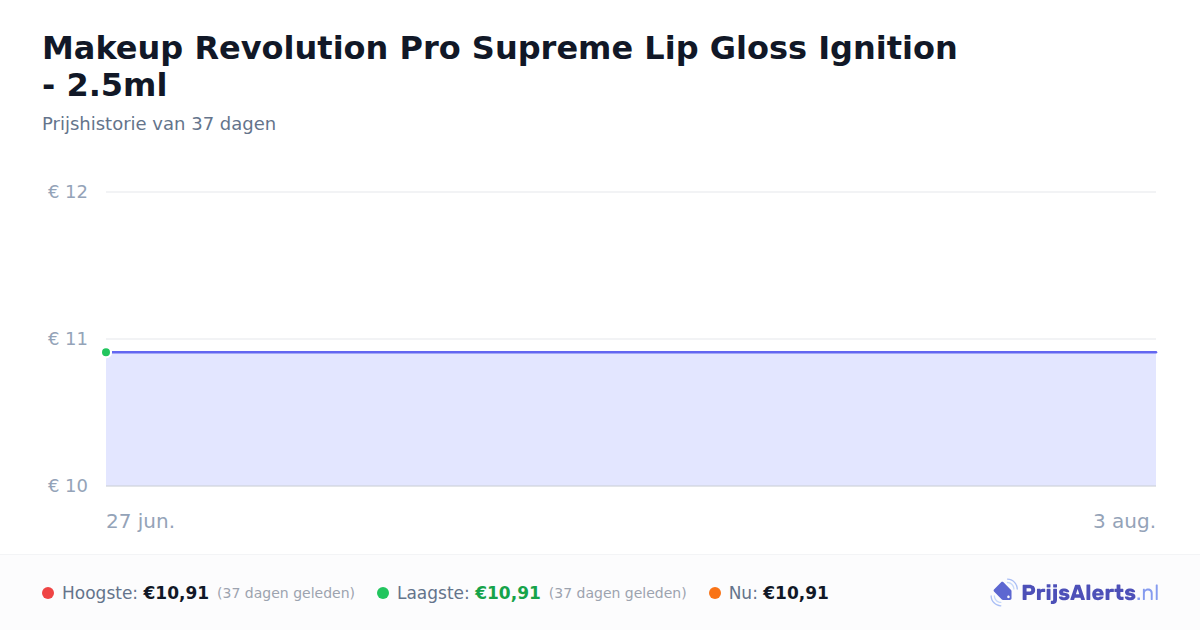1200x630 pixels.
Task: Click the 37 dagen geleden note after Laagste
Action: [618, 593]
